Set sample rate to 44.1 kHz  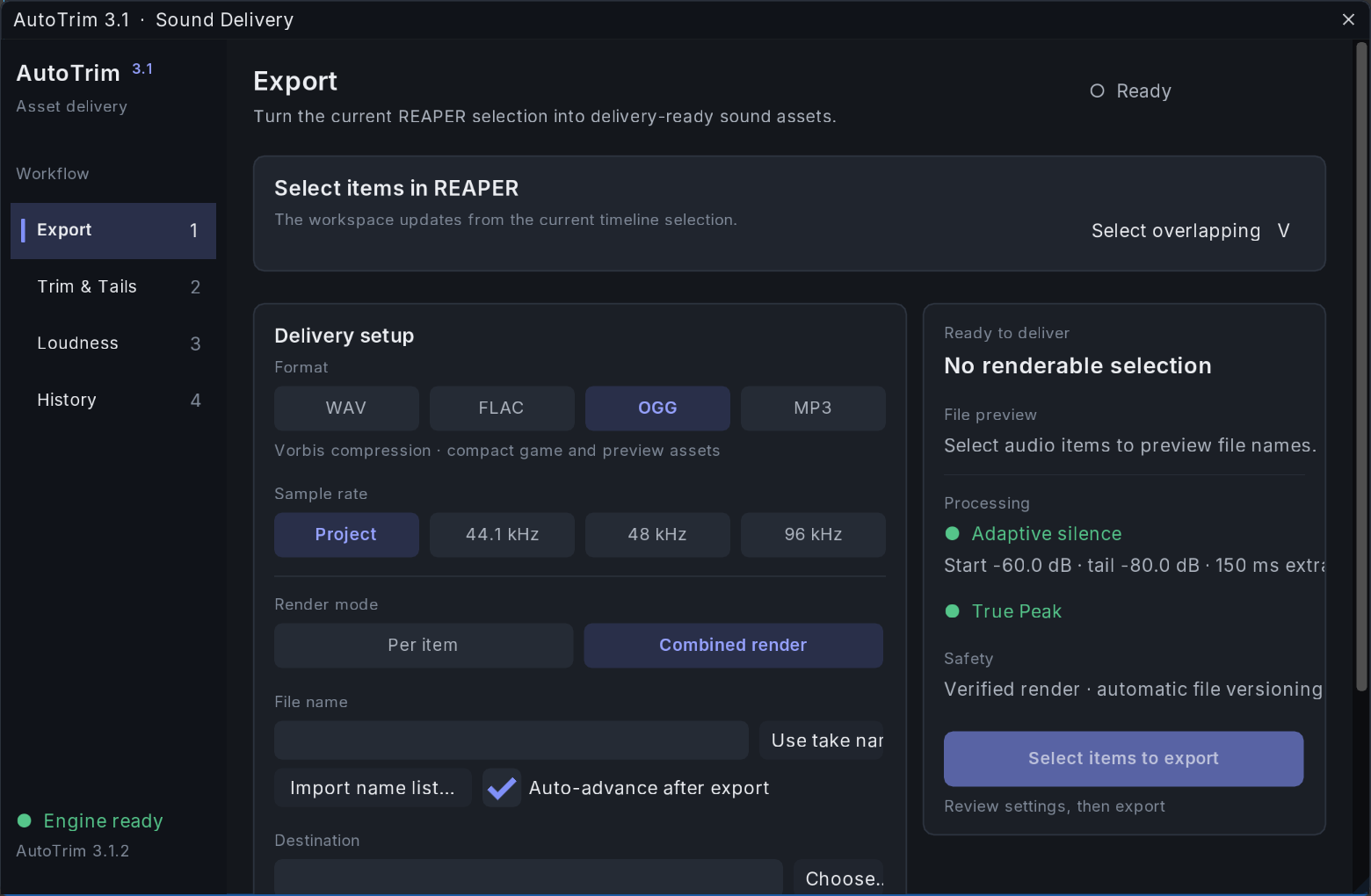pos(502,535)
